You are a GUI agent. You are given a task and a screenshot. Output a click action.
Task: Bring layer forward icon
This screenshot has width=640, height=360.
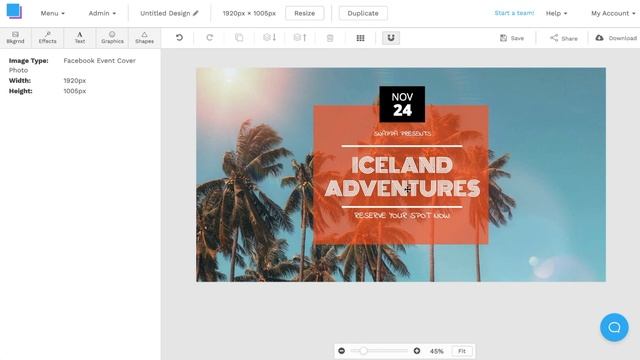[300, 38]
